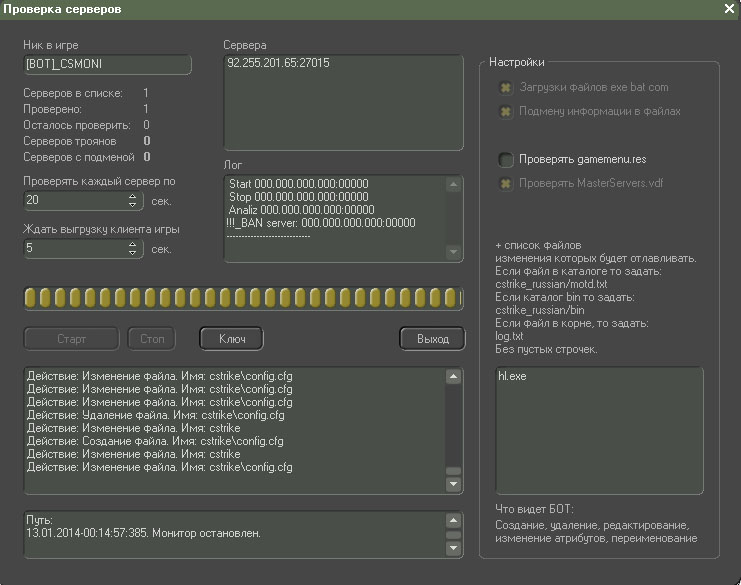741x585 pixels.
Task: Decrease the 5 sec client unload wait
Action: click(x=132, y=253)
